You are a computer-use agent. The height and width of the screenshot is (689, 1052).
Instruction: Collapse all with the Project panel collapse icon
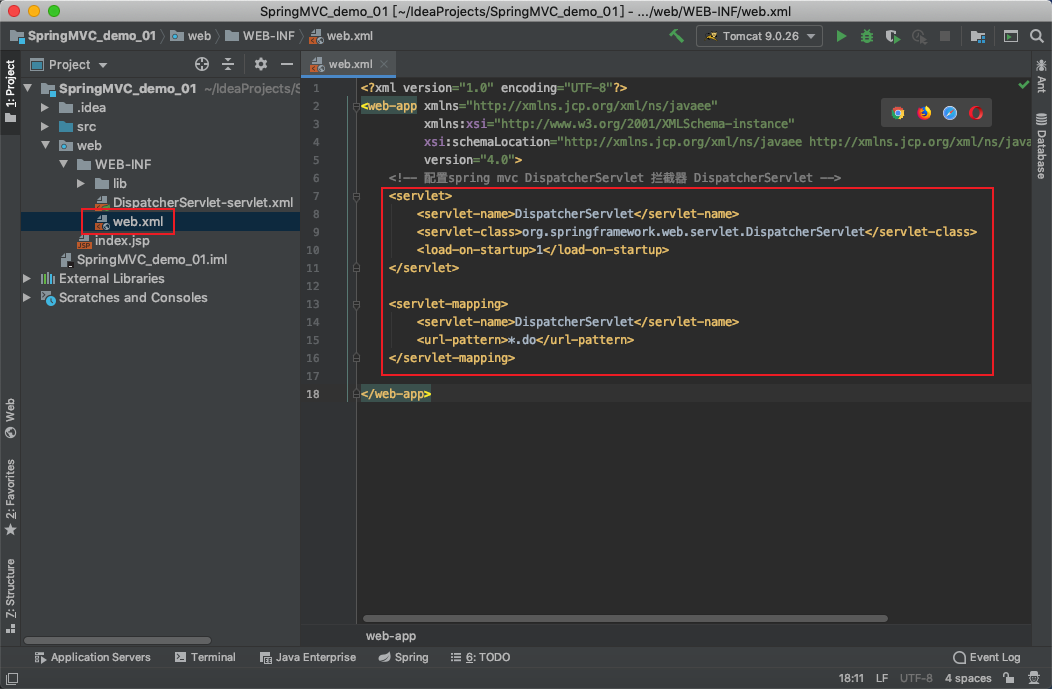(228, 64)
